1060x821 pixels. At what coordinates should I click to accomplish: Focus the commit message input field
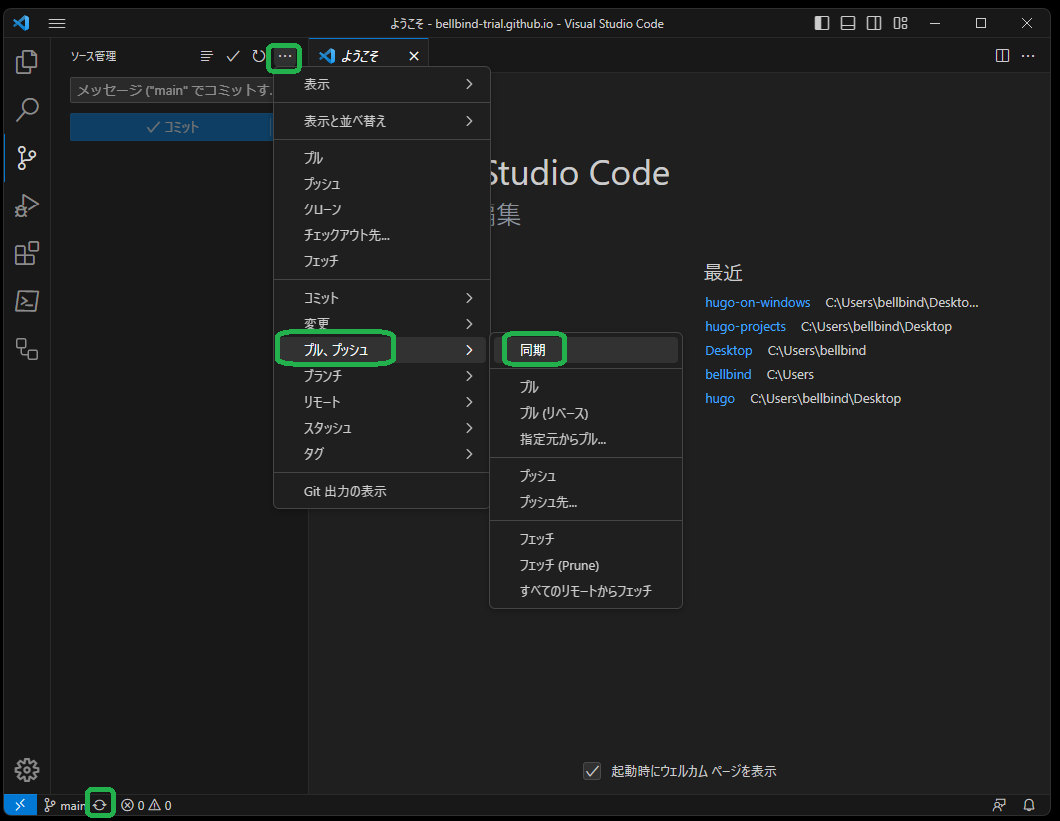pos(172,90)
